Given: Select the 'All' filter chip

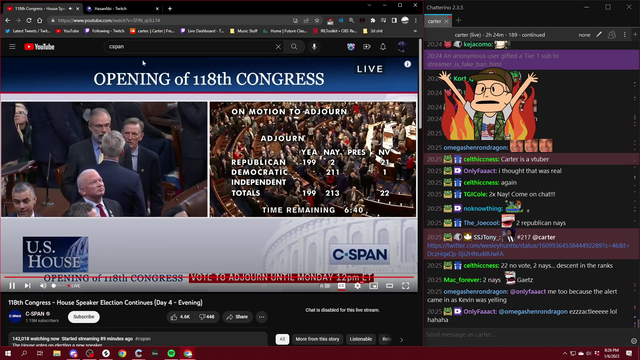Looking at the screenshot, I should point(282,339).
